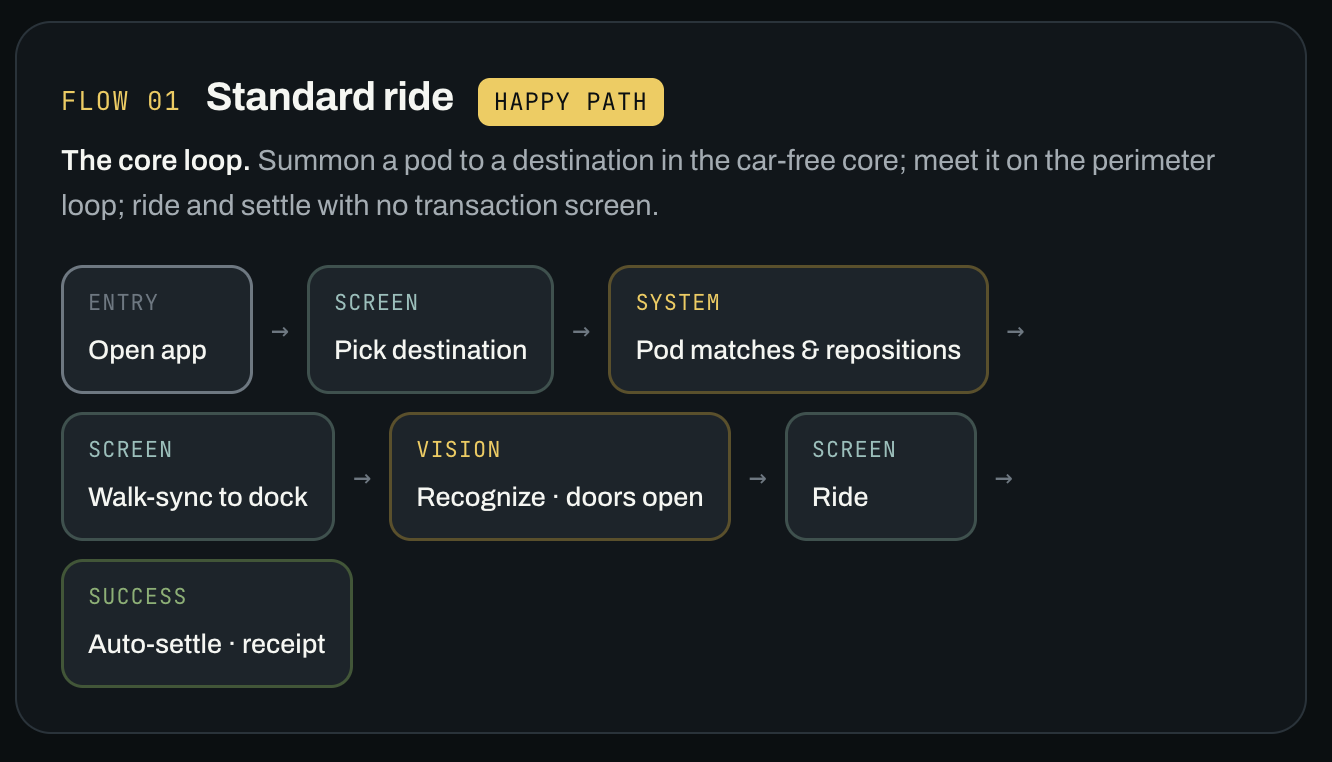Select the Recognize doors open vision node
Viewport: 1332px width, 762px height.
pos(560,476)
